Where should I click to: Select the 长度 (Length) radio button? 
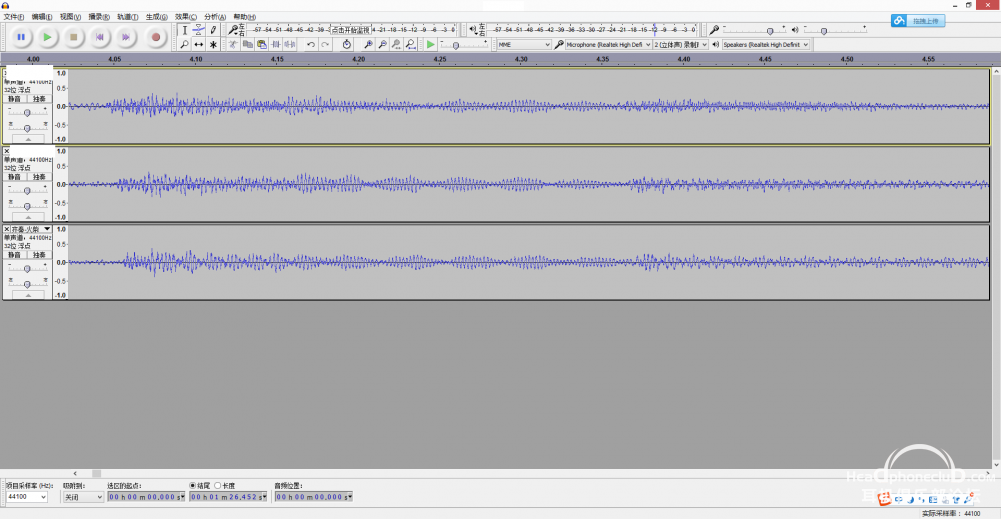coord(218,486)
